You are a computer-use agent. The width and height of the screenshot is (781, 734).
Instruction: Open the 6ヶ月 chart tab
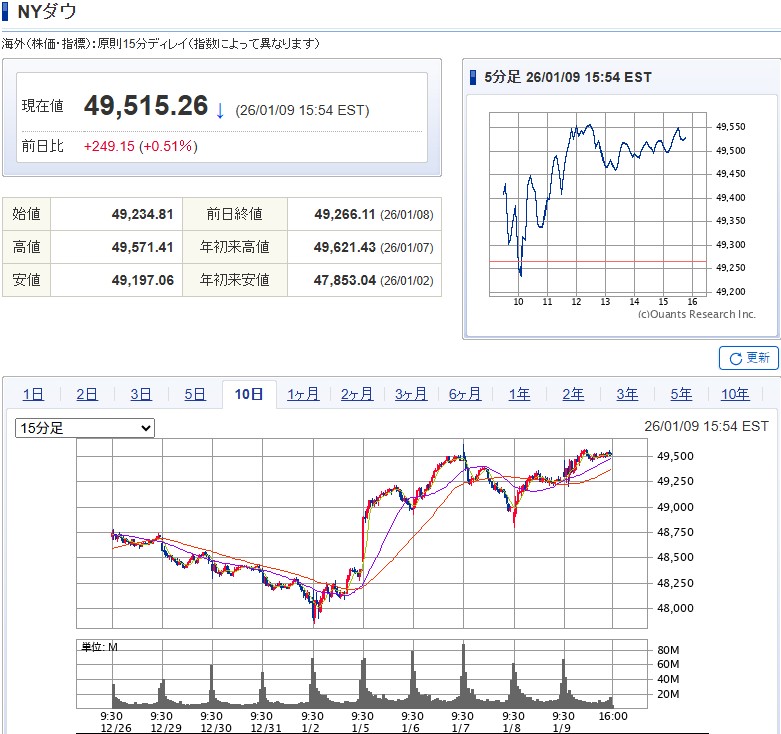pos(465,394)
